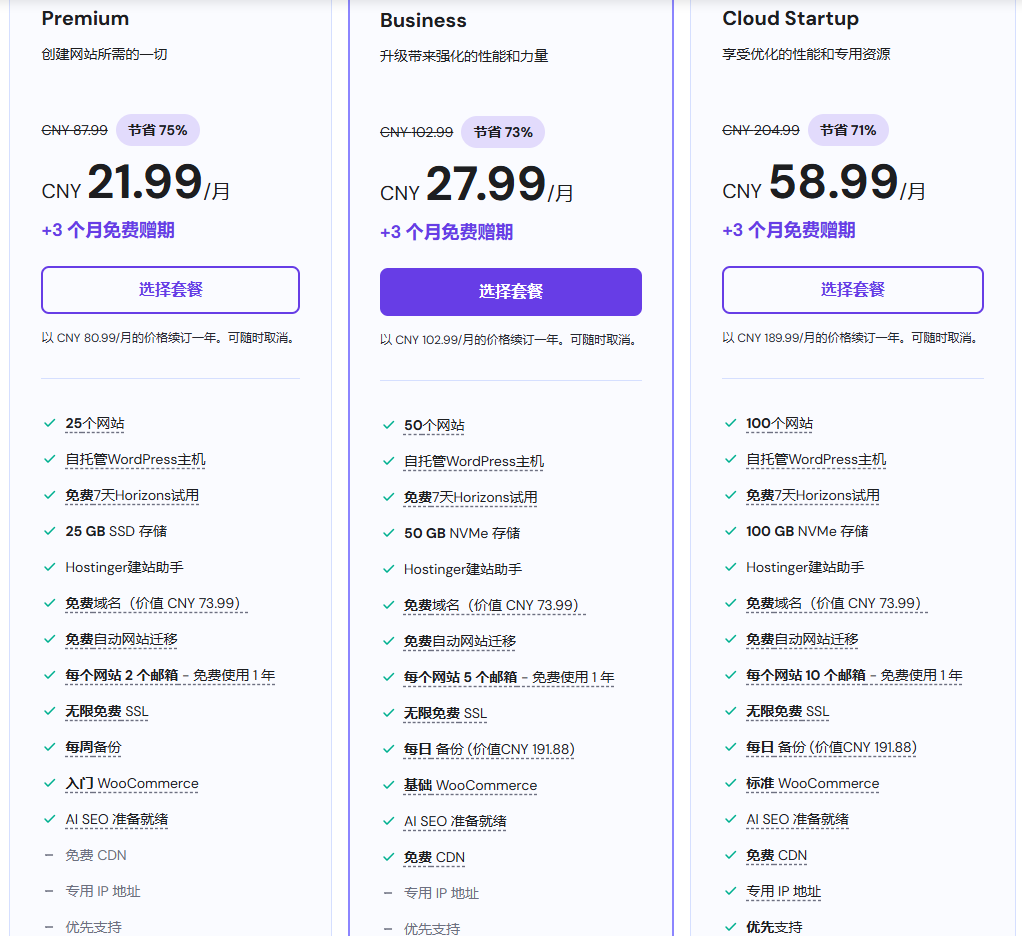Click the dash icon beside Premium's 免费 CDN
This screenshot has width=1022, height=936.
click(x=49, y=855)
